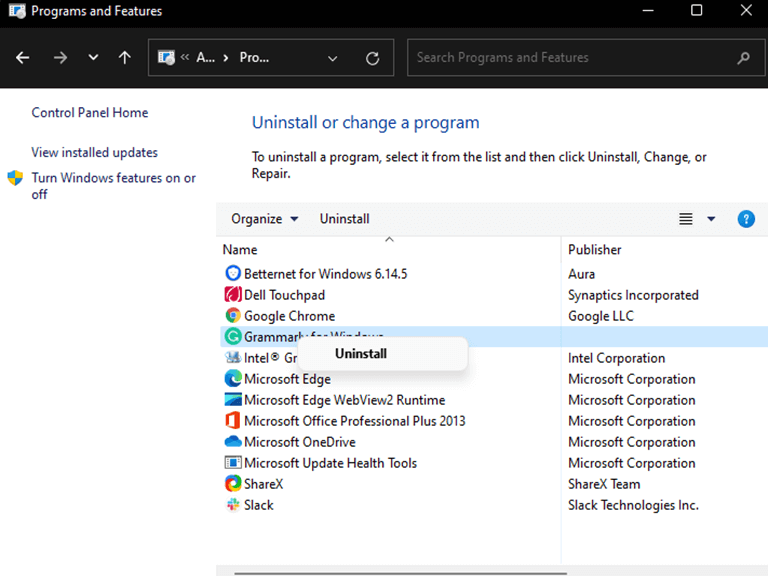Click the horizontal scrollbar at the bottom
The width and height of the screenshot is (768, 576).
400,573
